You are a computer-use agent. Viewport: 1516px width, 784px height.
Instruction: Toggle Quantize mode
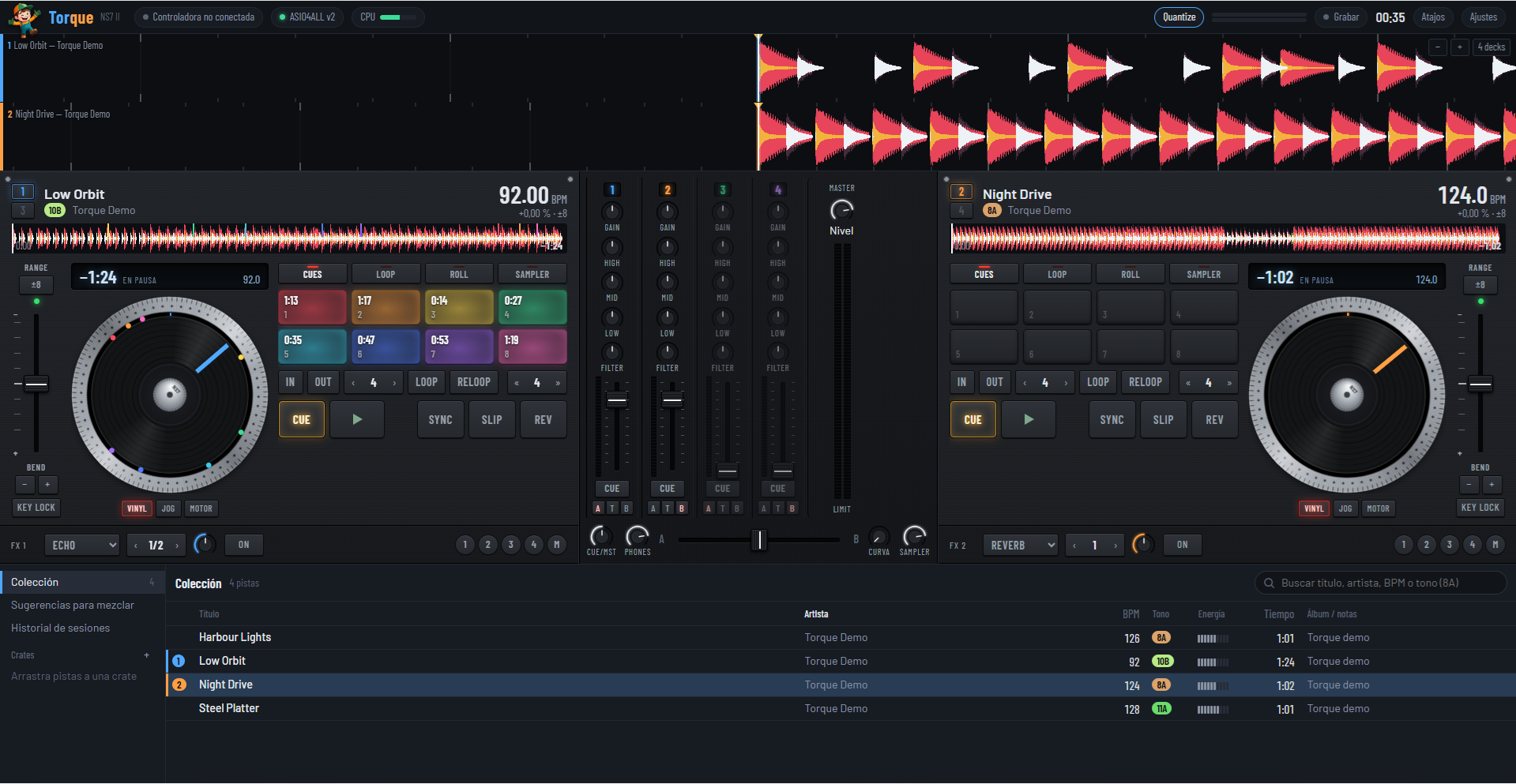coord(1179,17)
